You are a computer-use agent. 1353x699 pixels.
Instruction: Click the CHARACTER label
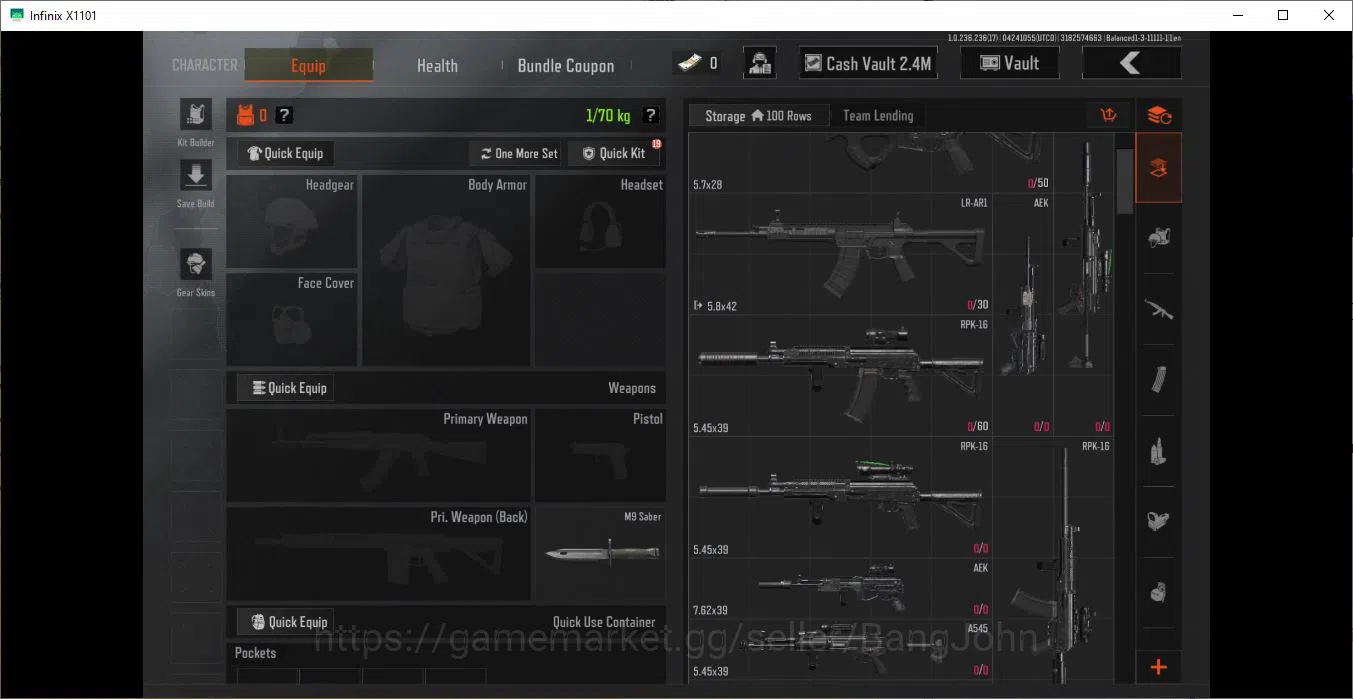(205, 65)
